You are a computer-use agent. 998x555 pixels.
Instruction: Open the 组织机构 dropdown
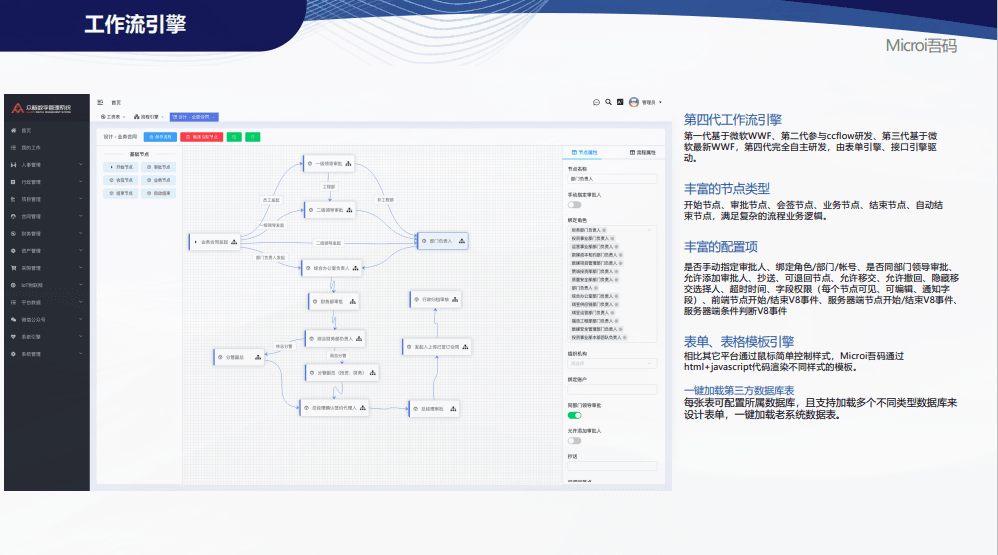[612, 364]
